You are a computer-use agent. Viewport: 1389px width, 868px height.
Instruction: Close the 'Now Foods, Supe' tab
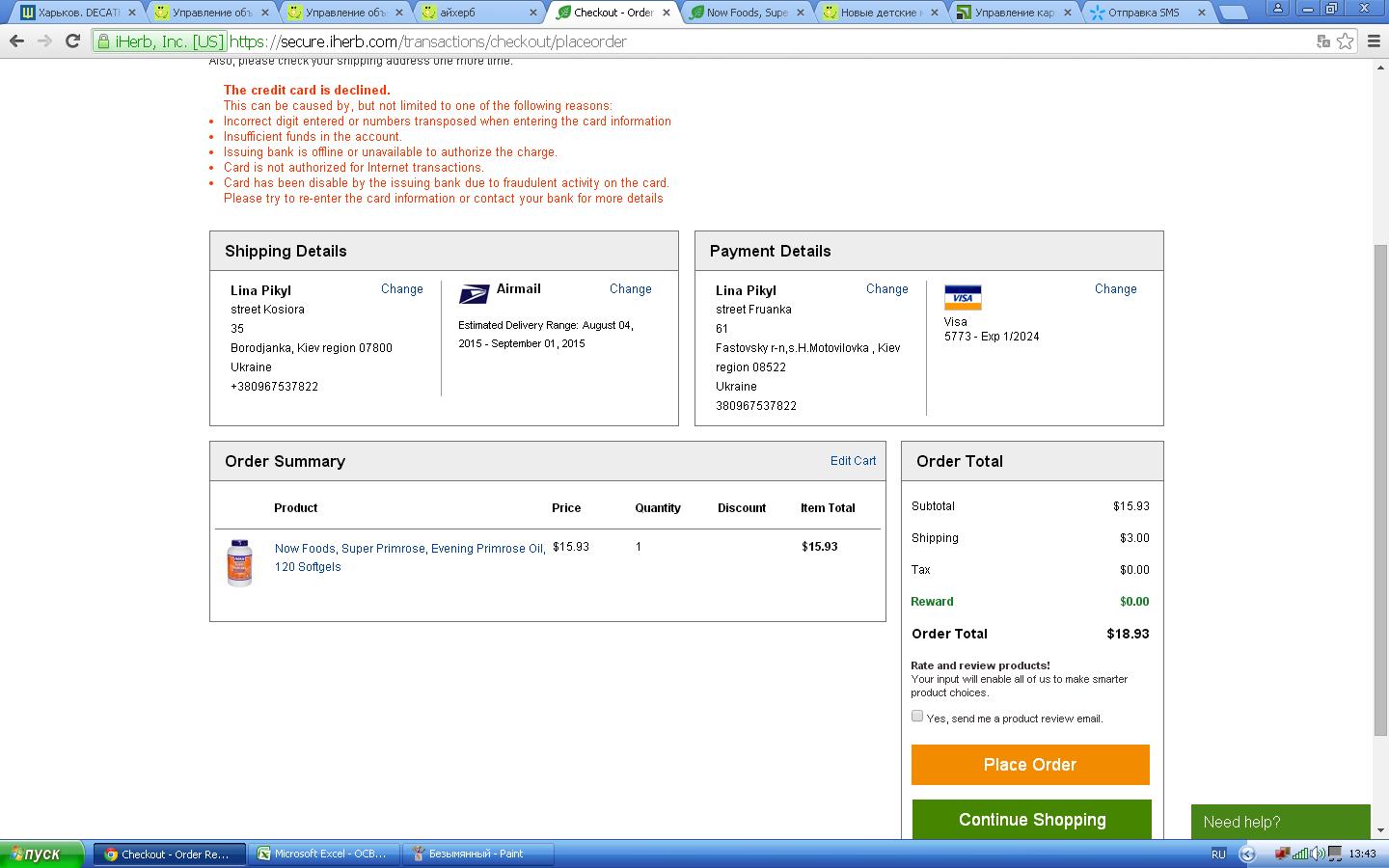coord(799,13)
